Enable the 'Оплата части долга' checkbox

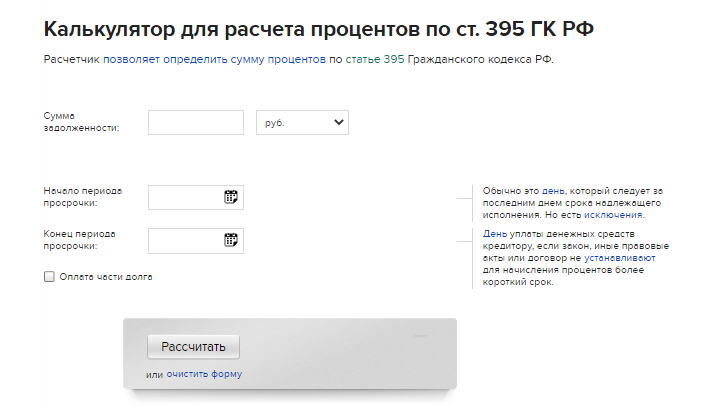tap(49, 277)
